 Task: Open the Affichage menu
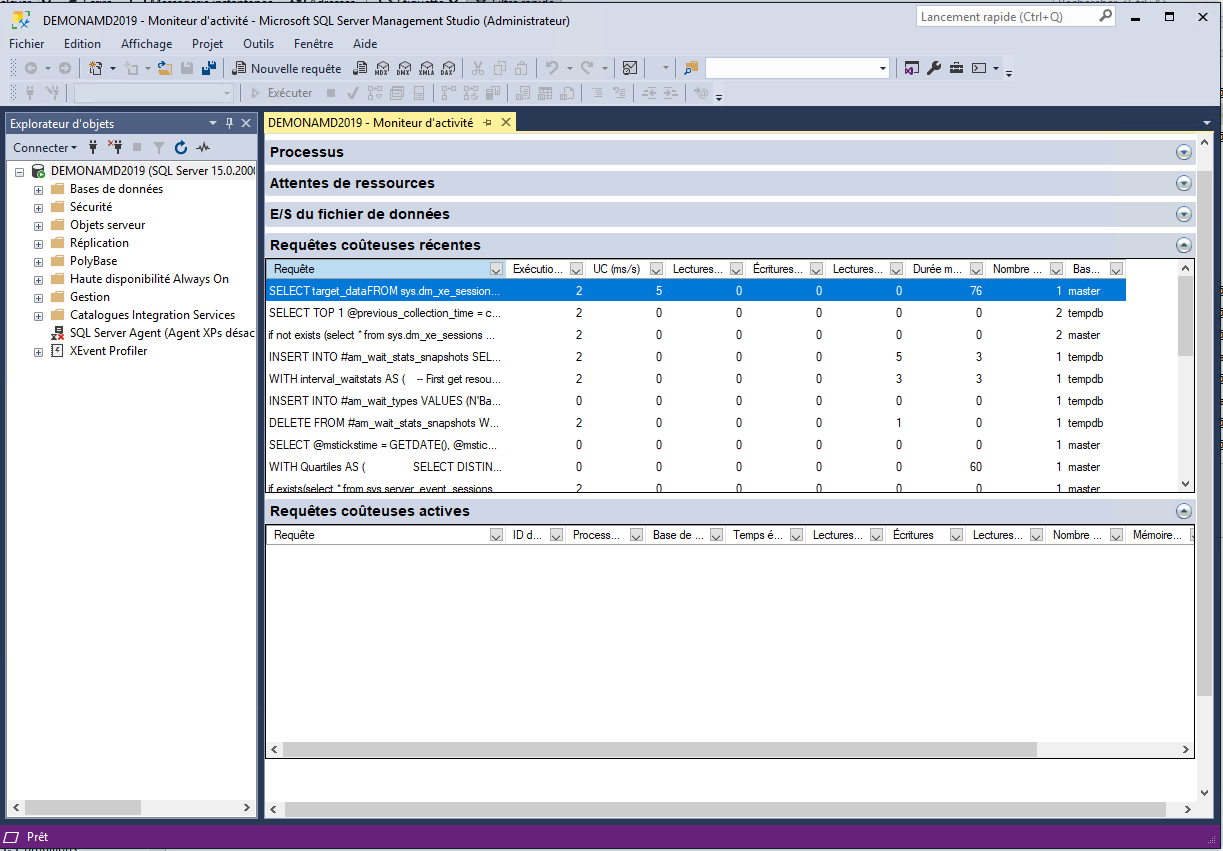(146, 44)
